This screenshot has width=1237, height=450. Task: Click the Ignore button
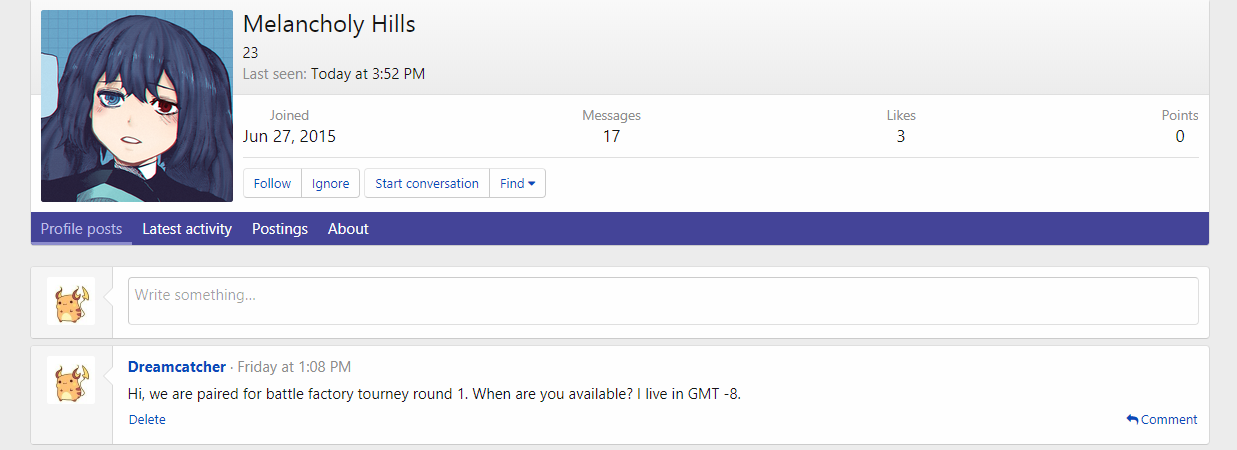331,183
